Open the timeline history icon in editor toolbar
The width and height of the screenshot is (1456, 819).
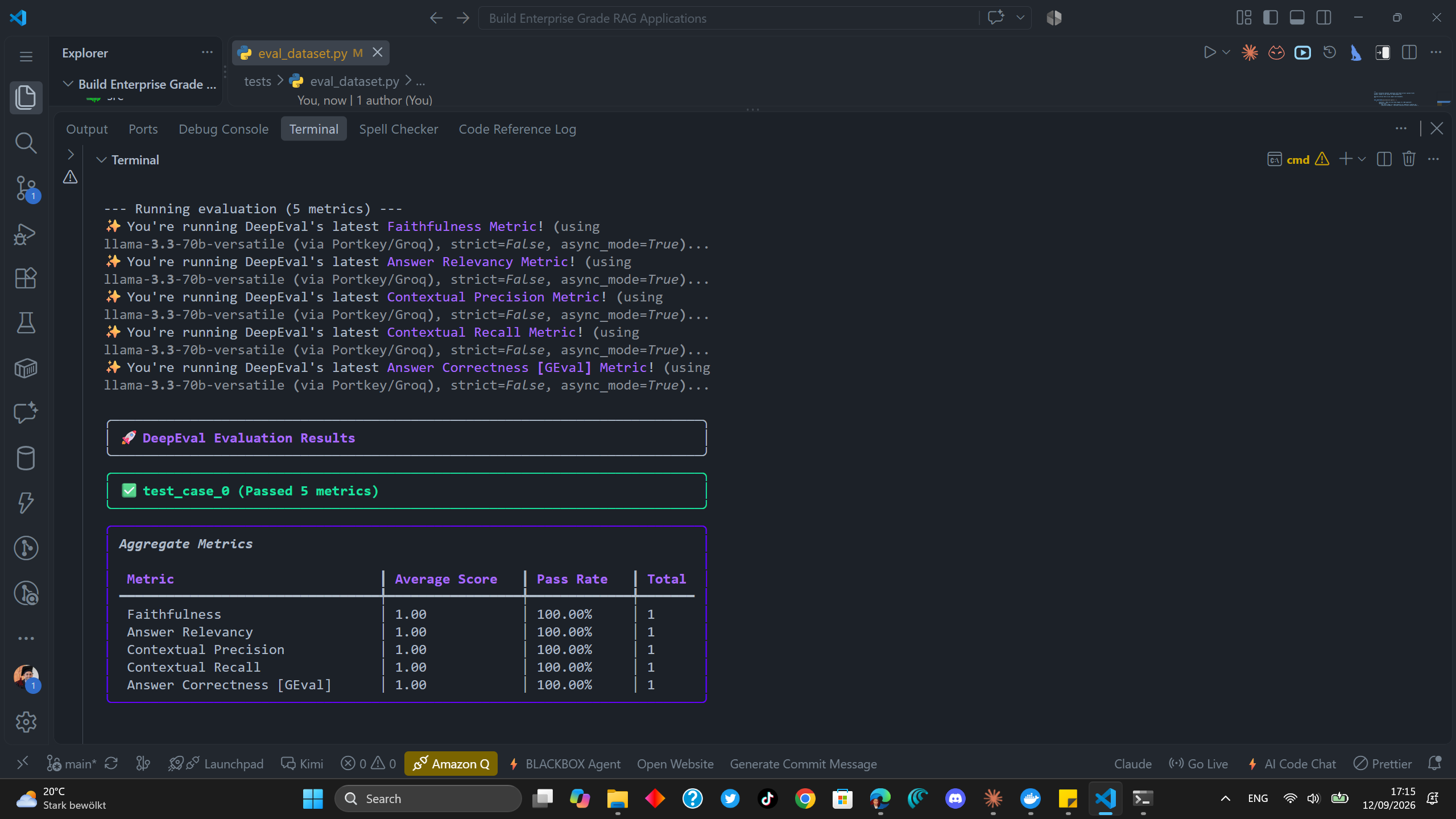coord(1329,52)
